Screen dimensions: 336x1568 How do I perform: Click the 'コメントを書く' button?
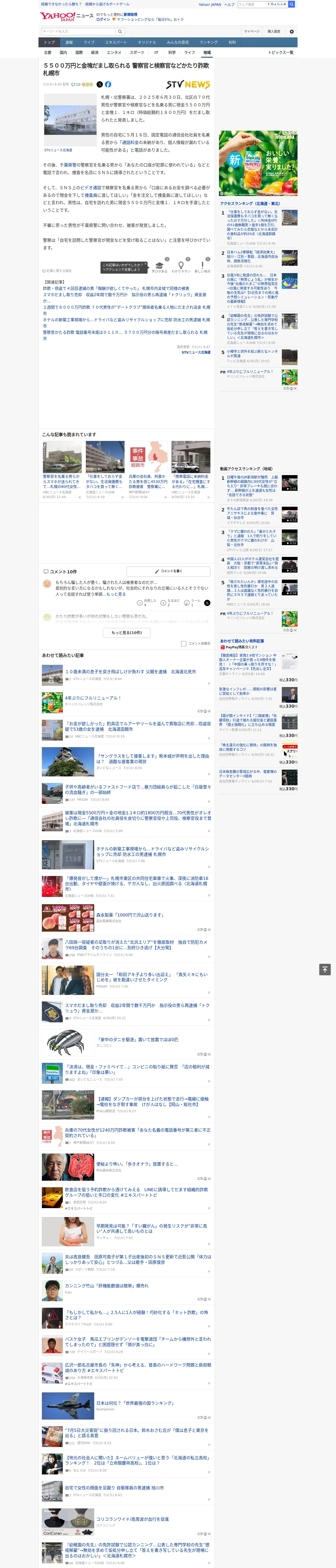168,572
